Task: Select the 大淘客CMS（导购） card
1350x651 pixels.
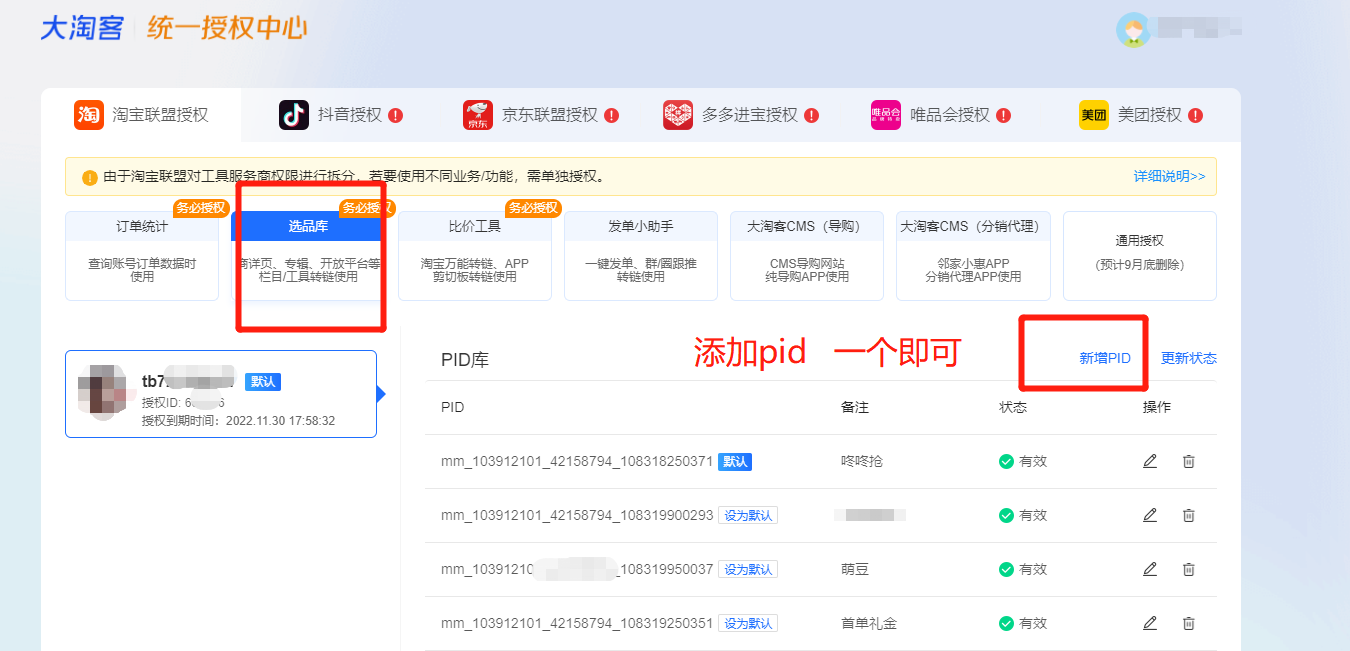Action: click(x=807, y=256)
